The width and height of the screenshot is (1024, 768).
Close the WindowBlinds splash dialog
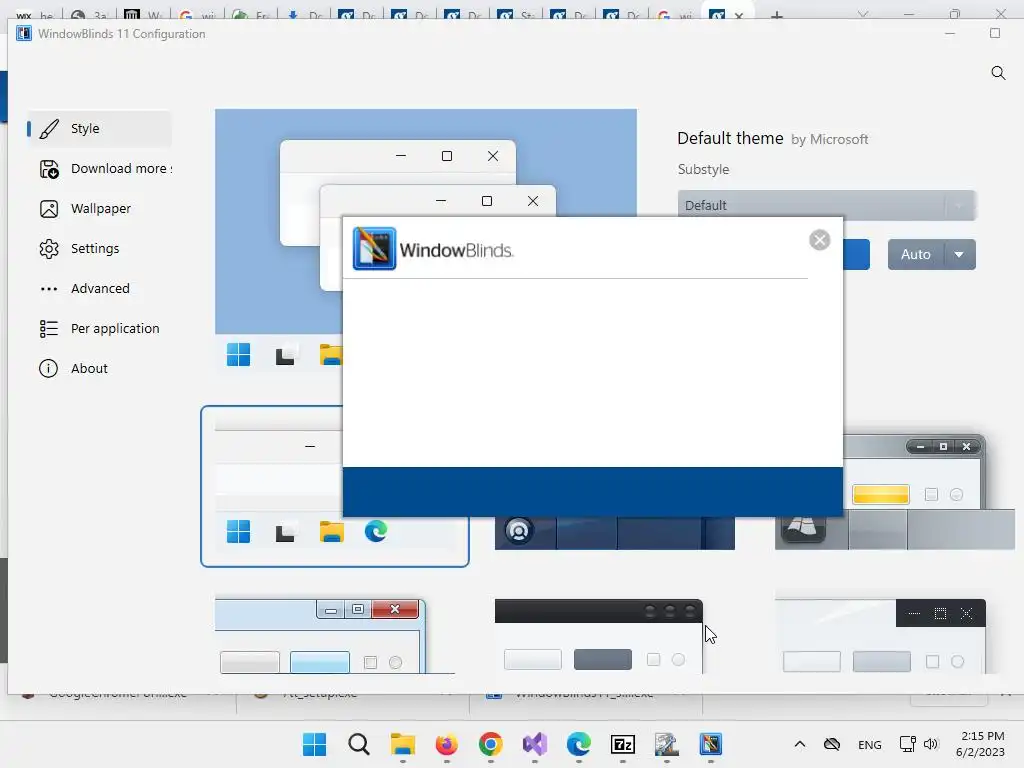click(820, 240)
